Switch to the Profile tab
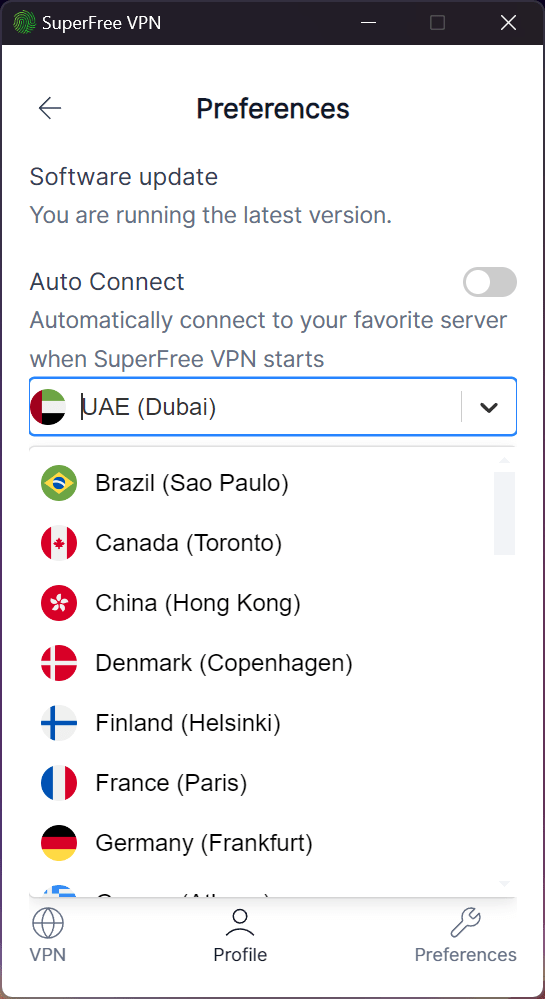Screen dimensions: 545x999 click(x=240, y=936)
